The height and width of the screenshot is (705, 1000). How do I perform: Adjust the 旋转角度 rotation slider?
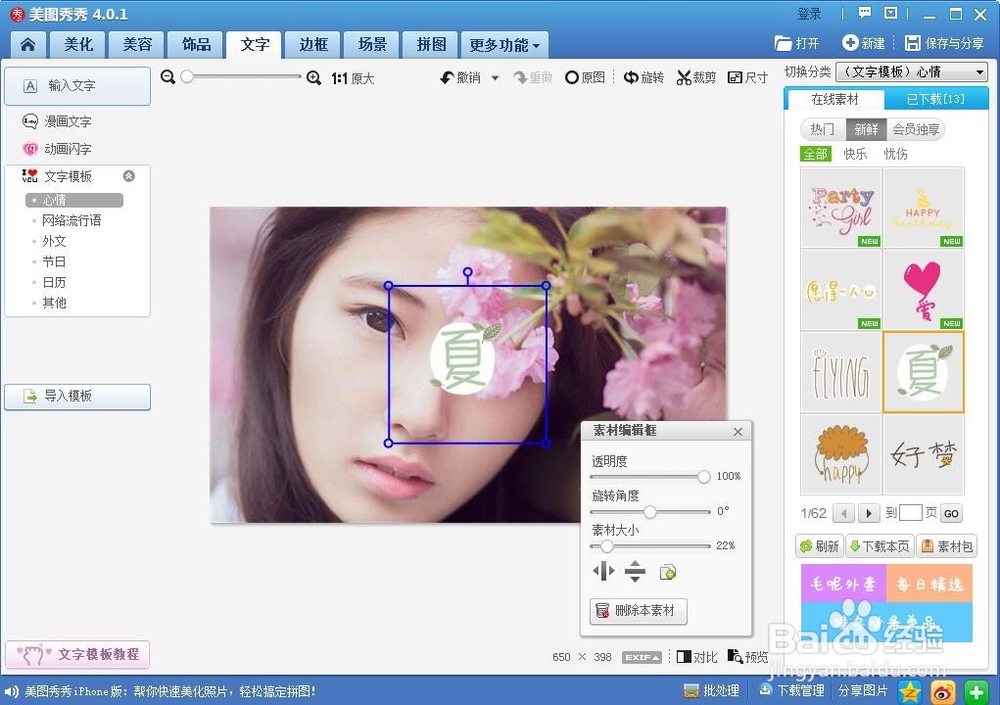(x=650, y=512)
